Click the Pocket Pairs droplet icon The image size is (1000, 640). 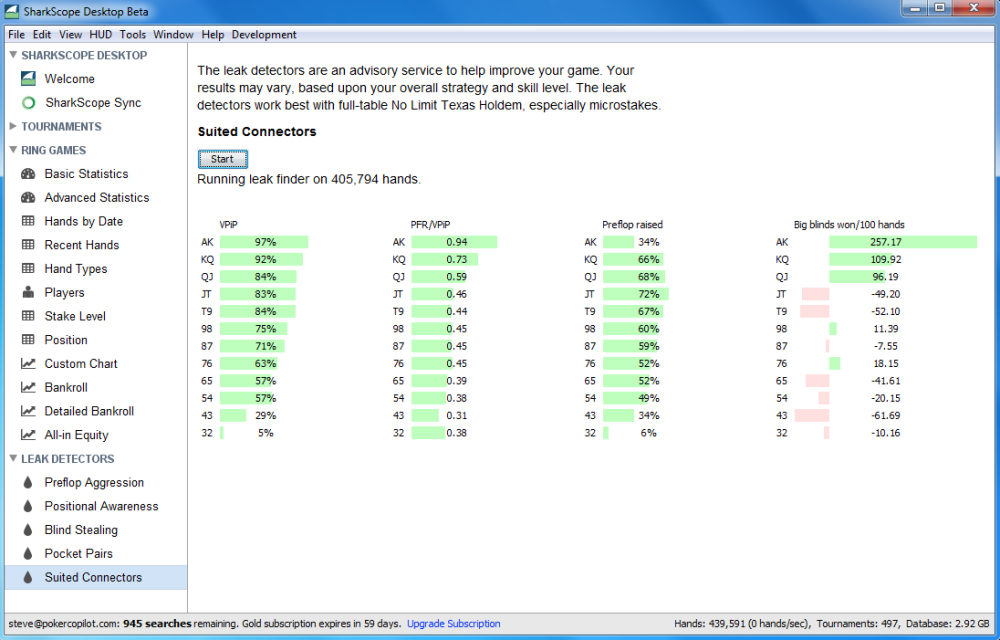28,553
